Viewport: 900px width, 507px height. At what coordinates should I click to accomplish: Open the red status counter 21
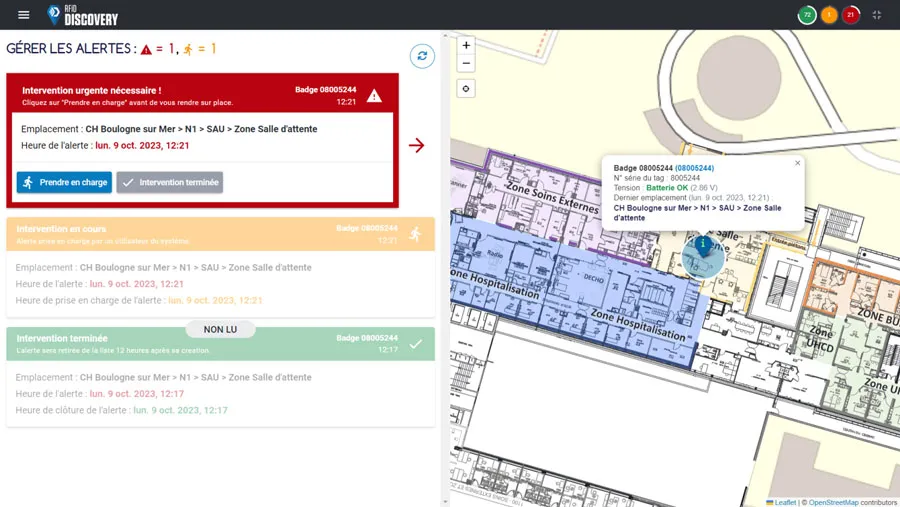pyautogui.click(x=851, y=15)
